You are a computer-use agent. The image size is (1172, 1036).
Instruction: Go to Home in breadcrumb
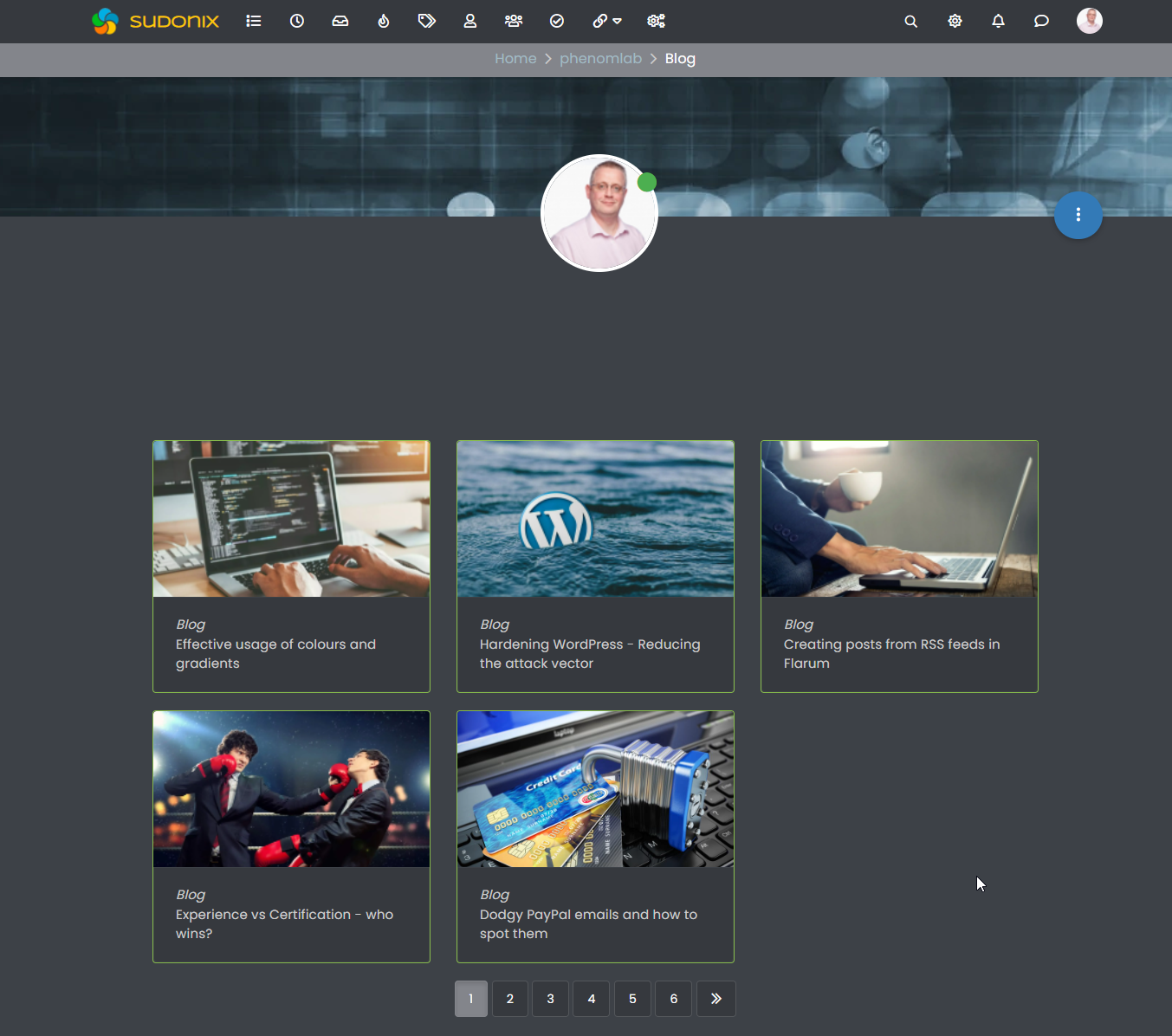click(x=515, y=59)
